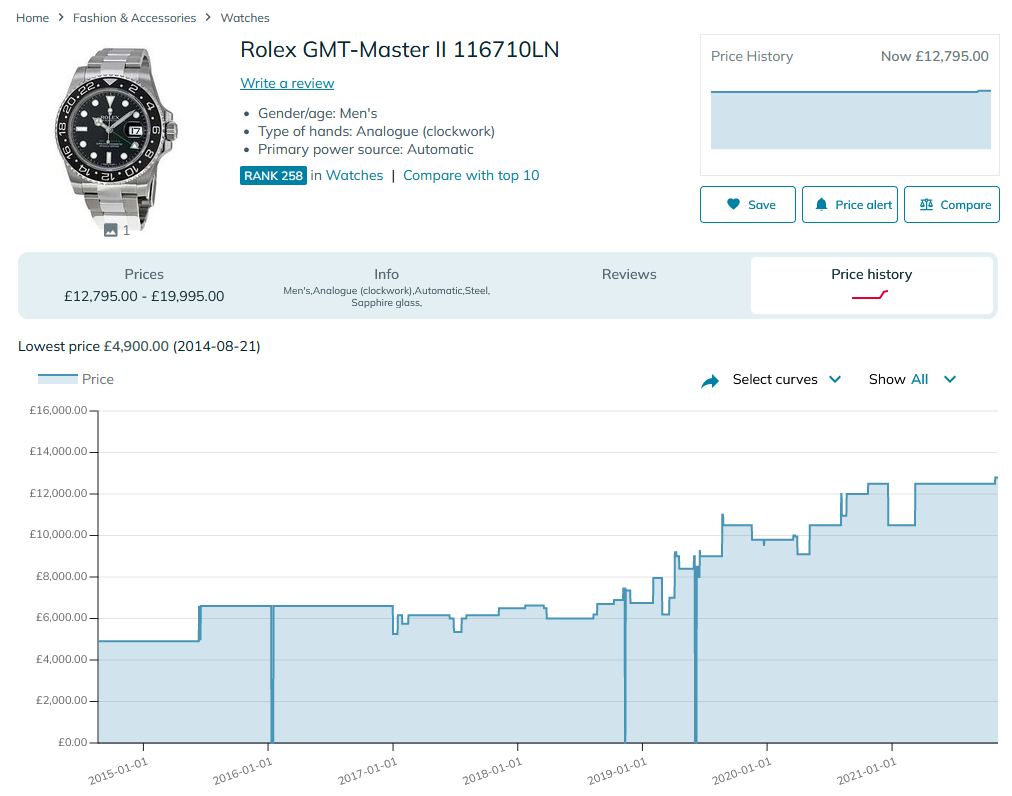The image size is (1012, 796).
Task: Click 'Gender/age: Men's' text
Action: click(318, 114)
